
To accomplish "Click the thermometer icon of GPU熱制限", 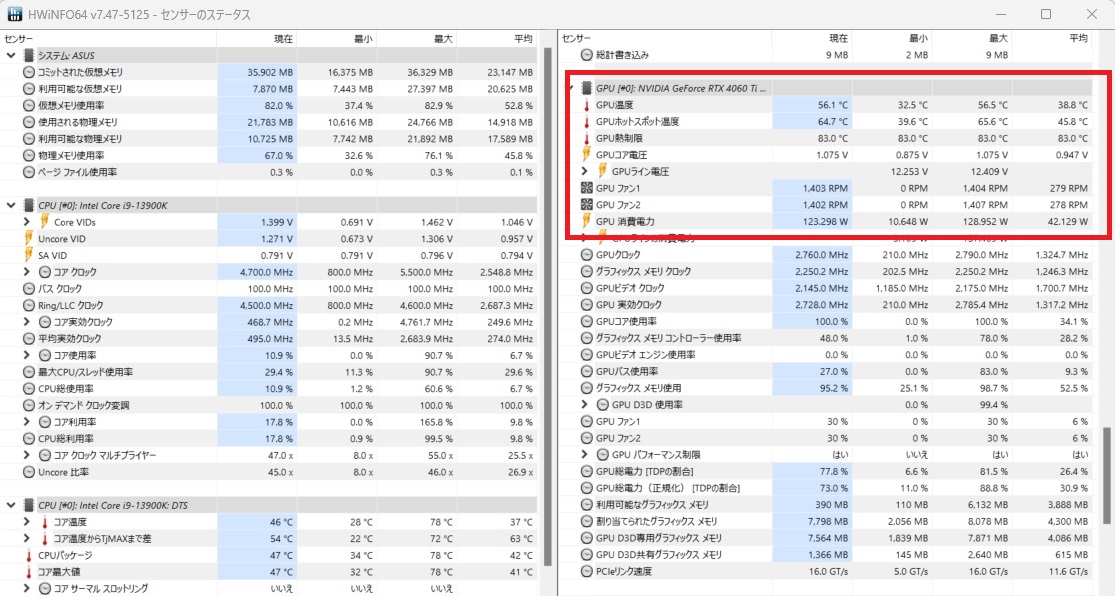I will point(587,138).
